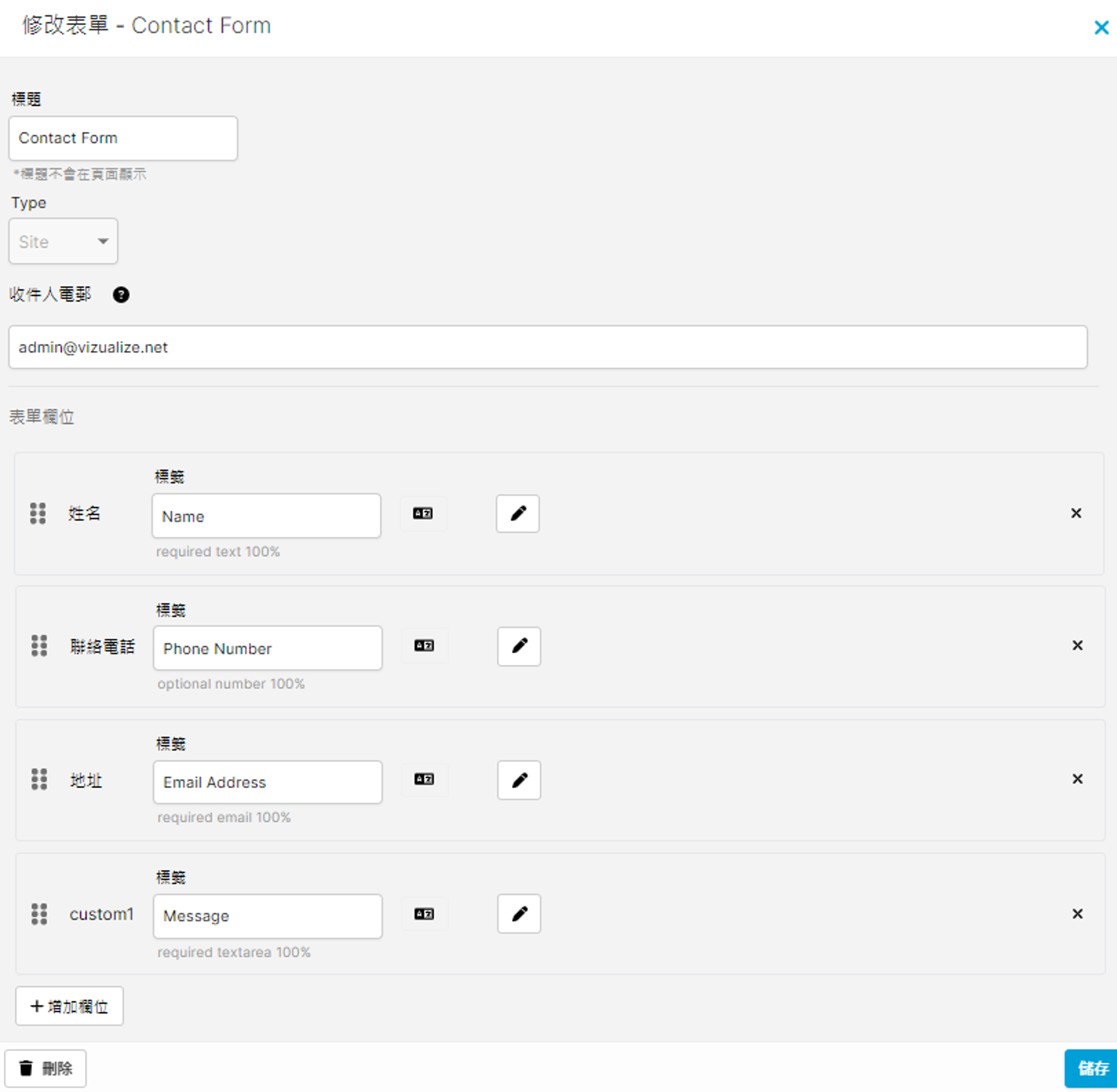Edit the custom1 Message field settings
Viewport: 1117px width, 1092px height.
click(518, 914)
